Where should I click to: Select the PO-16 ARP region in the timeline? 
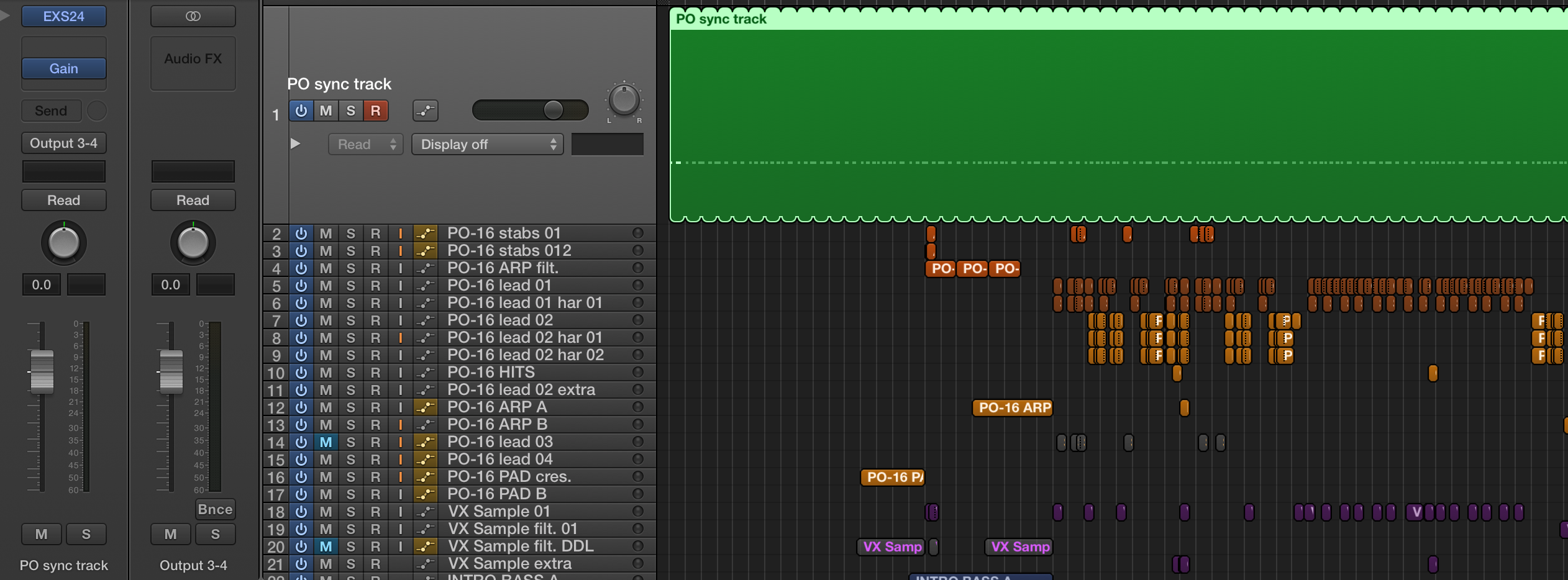click(1012, 407)
